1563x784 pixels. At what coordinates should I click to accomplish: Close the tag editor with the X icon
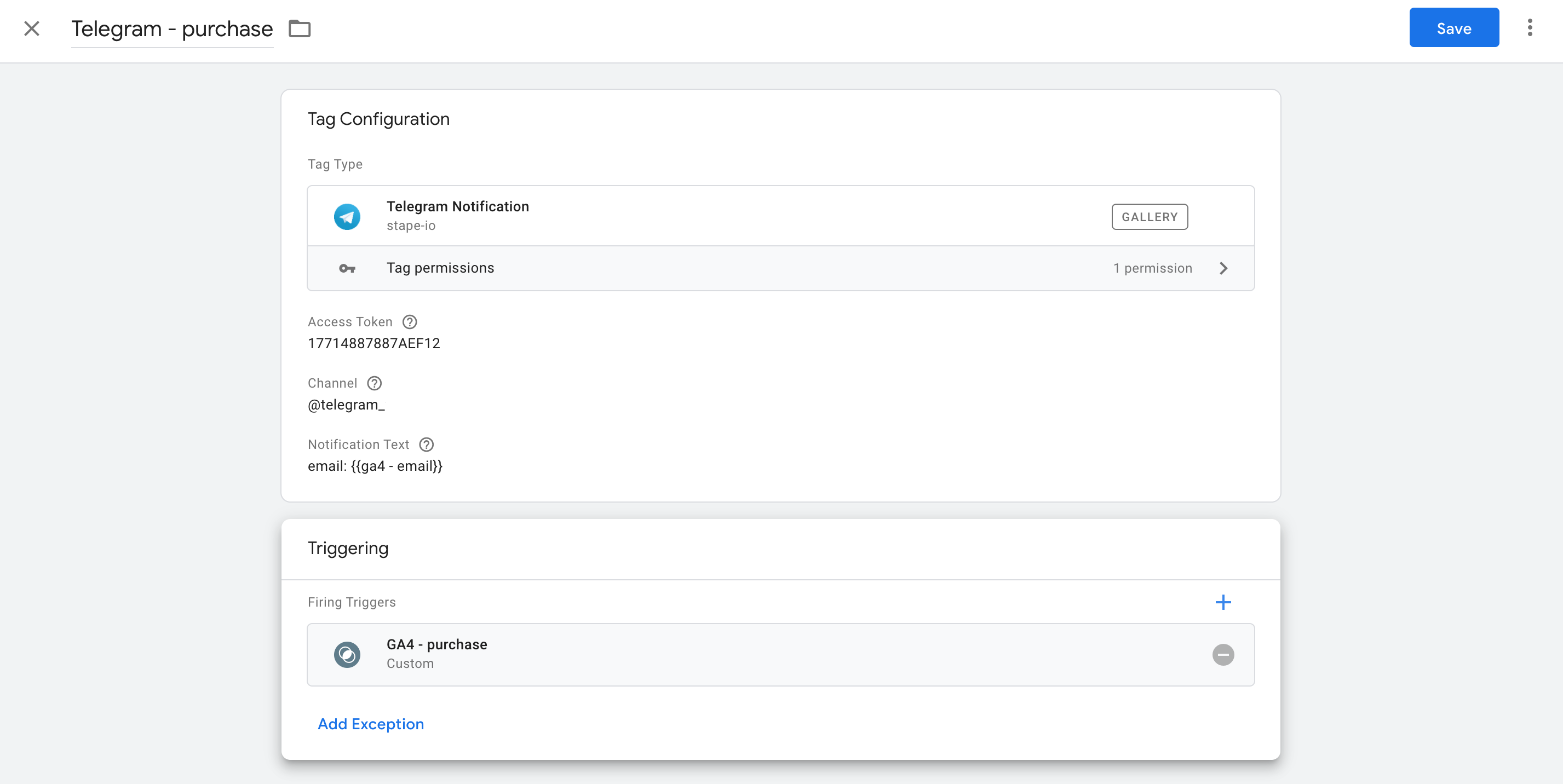(32, 28)
